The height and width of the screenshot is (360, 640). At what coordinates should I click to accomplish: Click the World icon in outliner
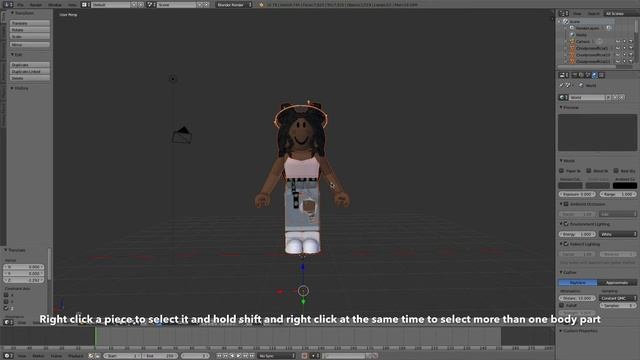click(x=572, y=35)
